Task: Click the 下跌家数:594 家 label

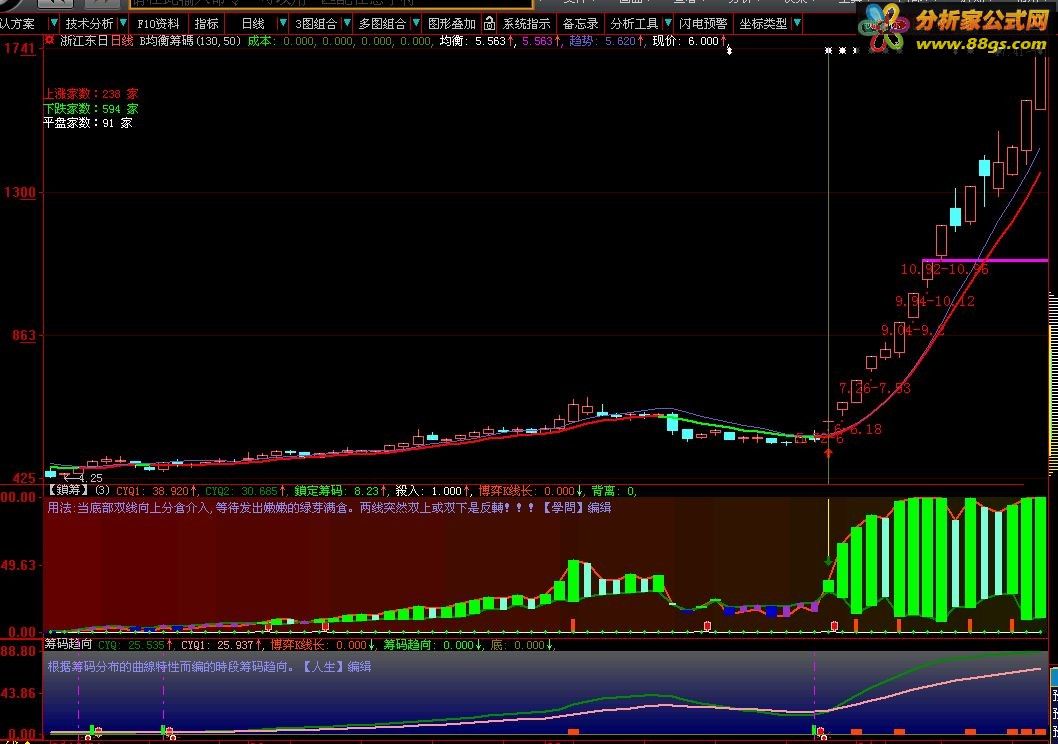Action: tap(91, 109)
